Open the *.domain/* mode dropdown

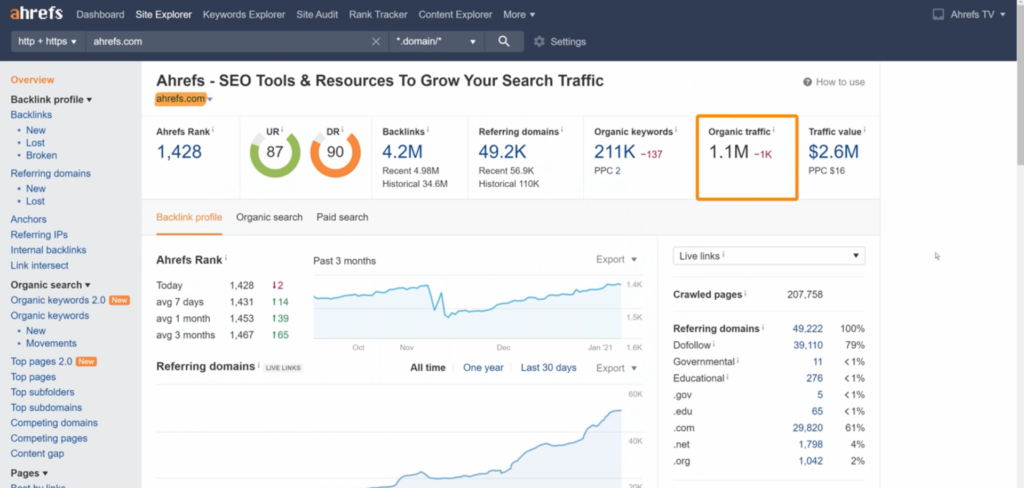coord(436,41)
